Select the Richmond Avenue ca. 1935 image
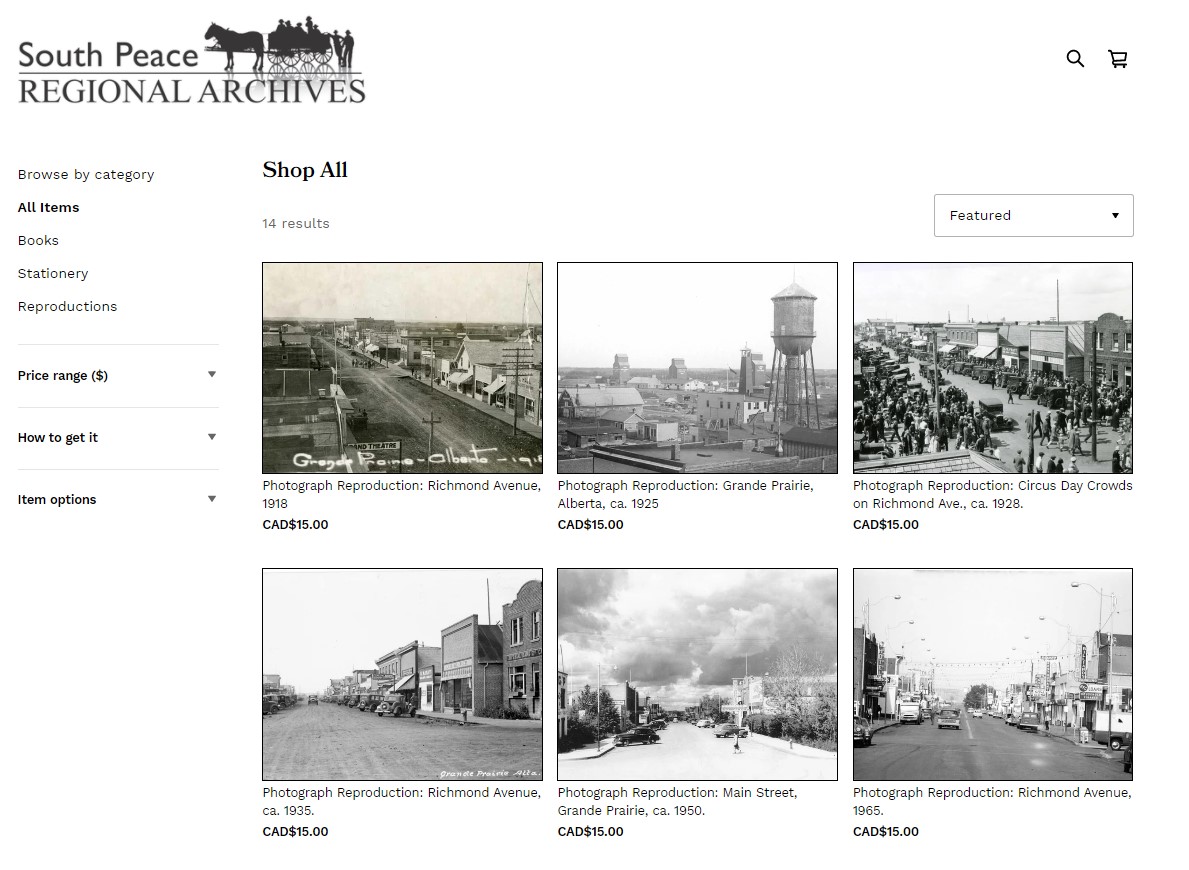This screenshot has height=870, width=1189. (x=402, y=674)
